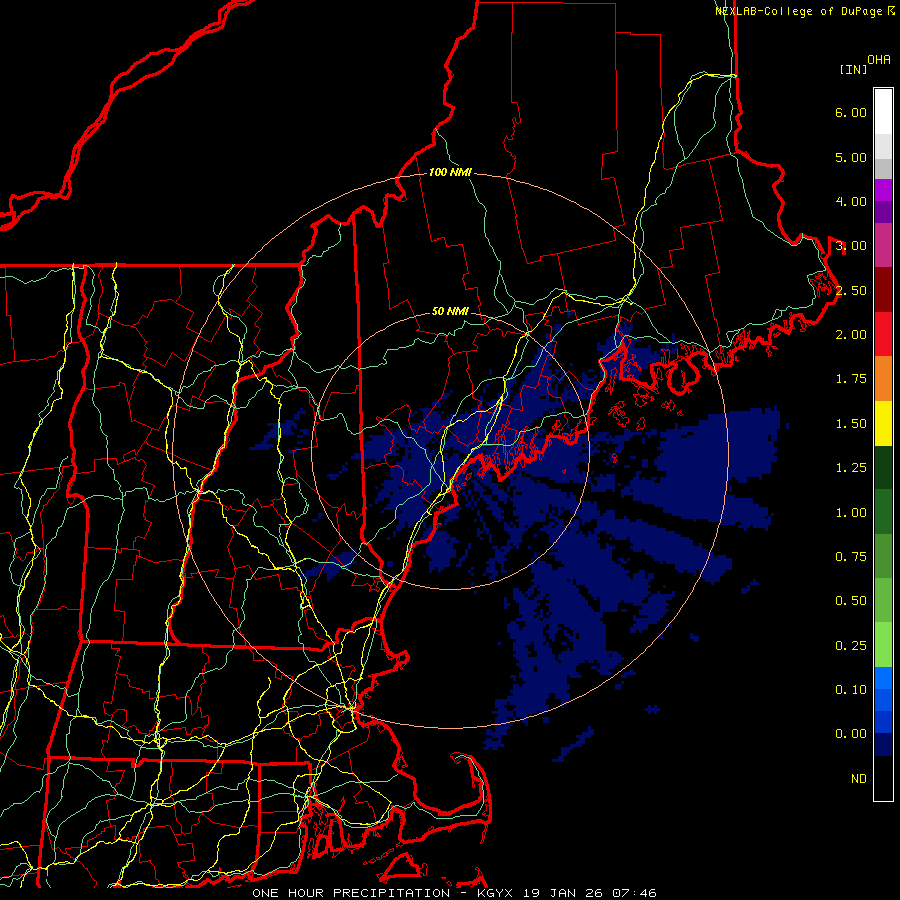The width and height of the screenshot is (900, 900).
Task: Click the KGYX radar station identifier
Action: 495,893
